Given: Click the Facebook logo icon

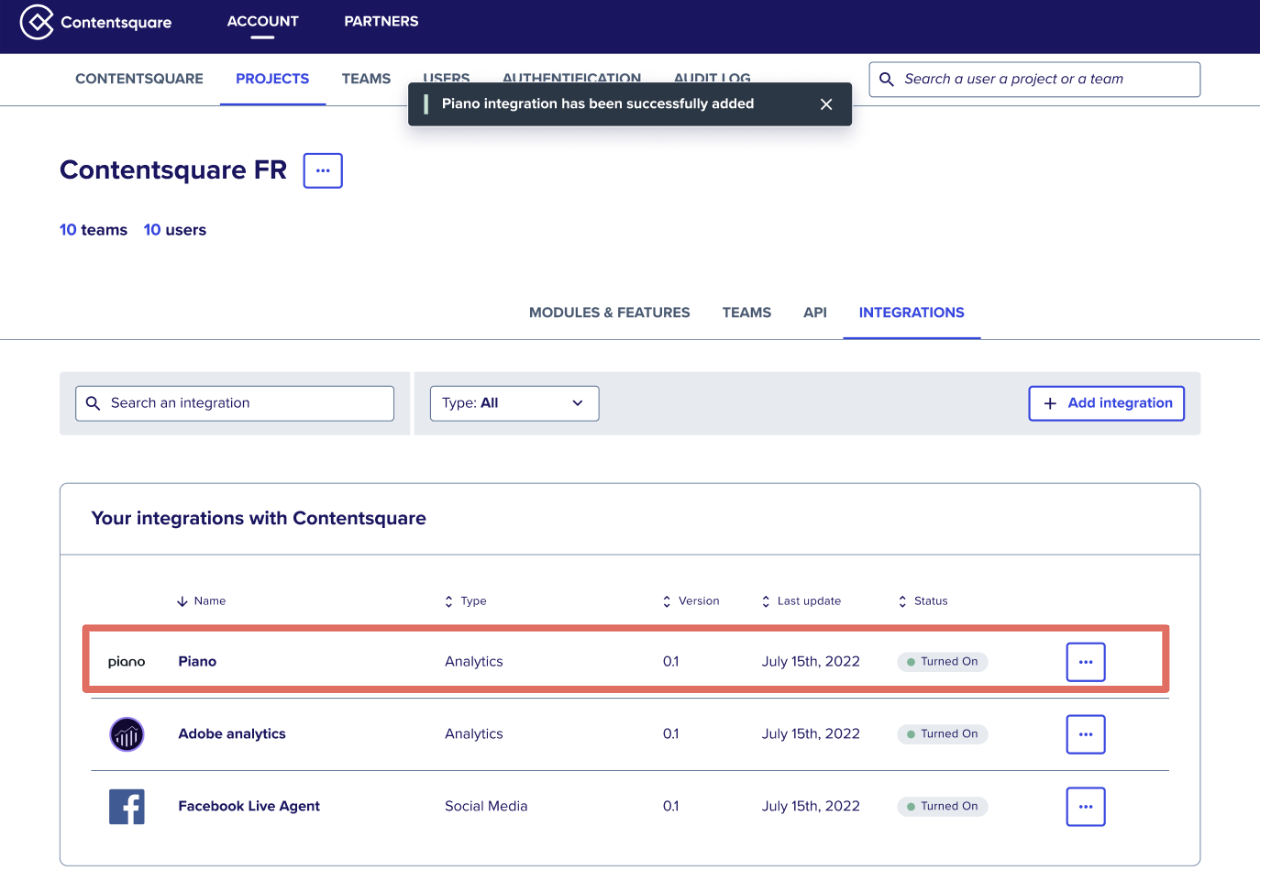Looking at the screenshot, I should [127, 806].
